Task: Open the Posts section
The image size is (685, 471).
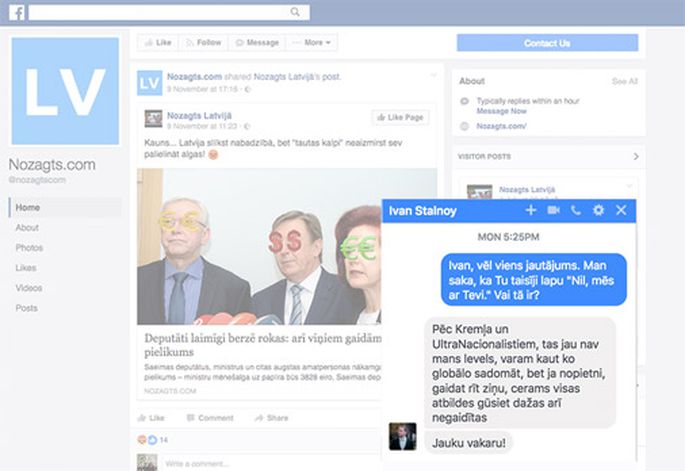Action: [x=26, y=308]
